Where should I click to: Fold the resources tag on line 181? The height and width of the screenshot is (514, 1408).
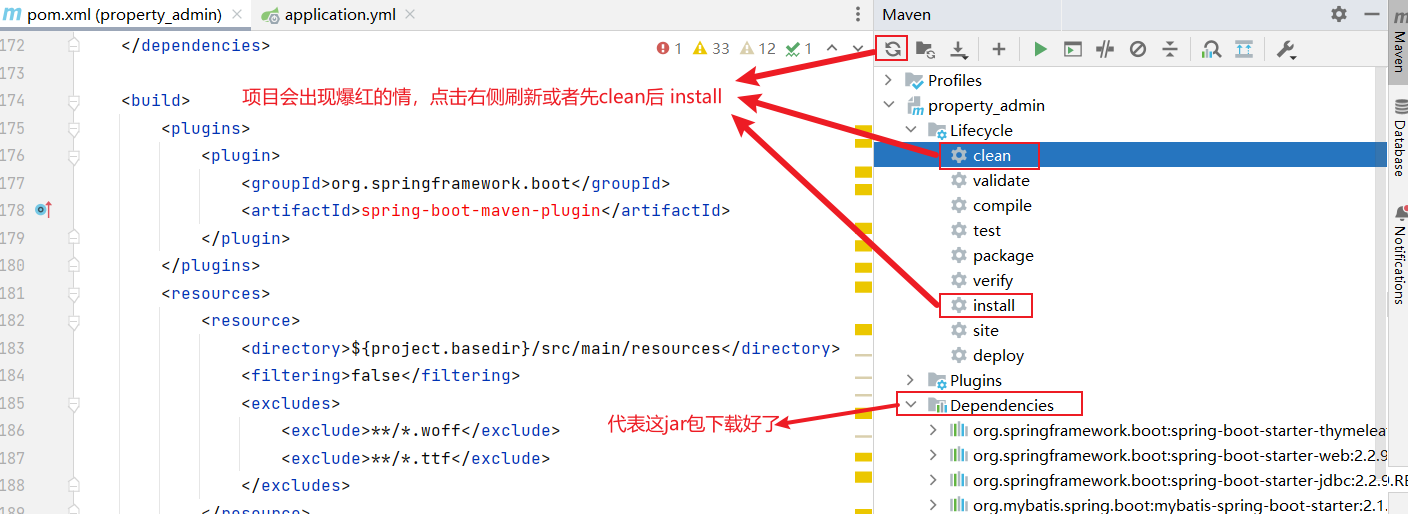[x=73, y=293]
